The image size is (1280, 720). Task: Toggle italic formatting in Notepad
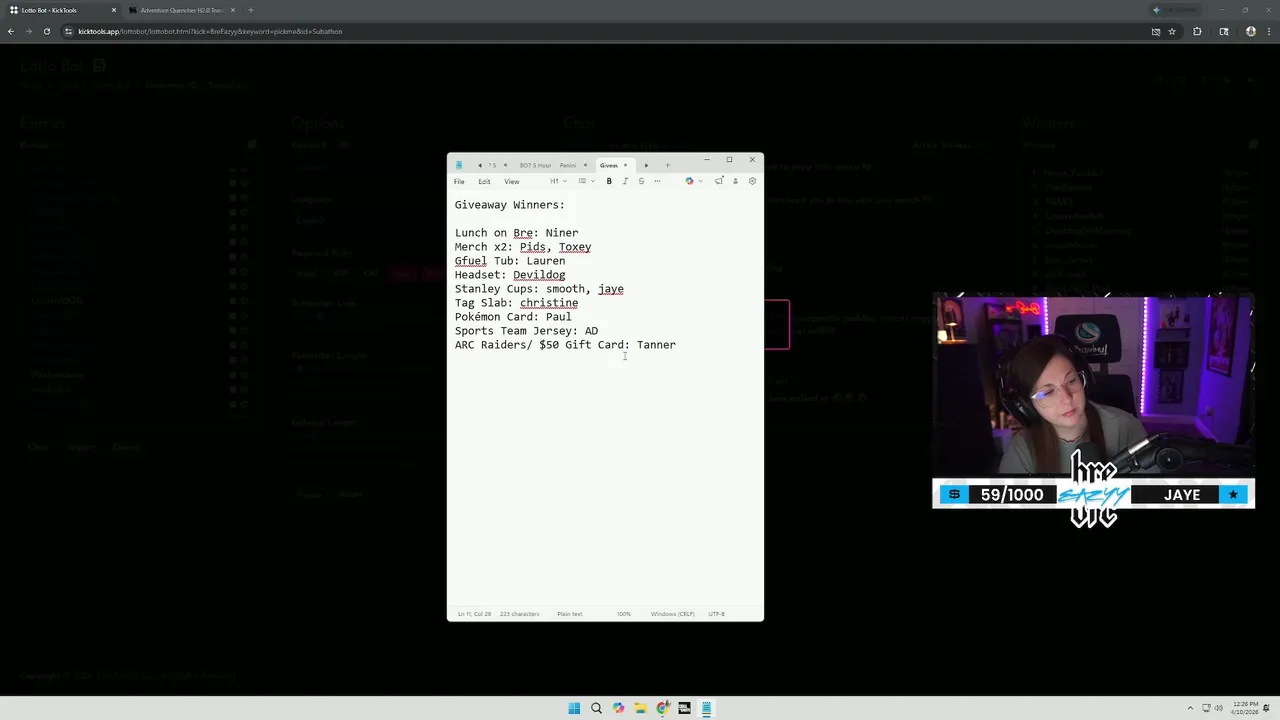click(x=625, y=181)
